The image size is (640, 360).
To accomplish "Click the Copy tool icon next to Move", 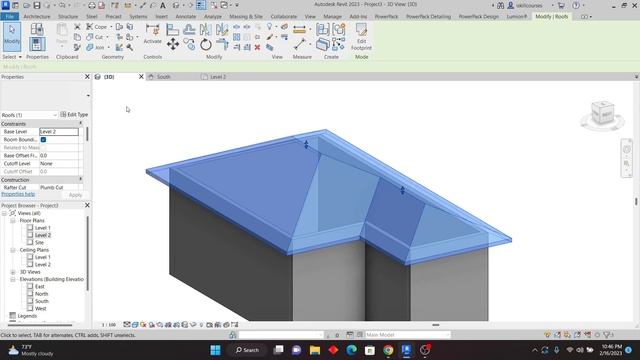I will [x=189, y=44].
